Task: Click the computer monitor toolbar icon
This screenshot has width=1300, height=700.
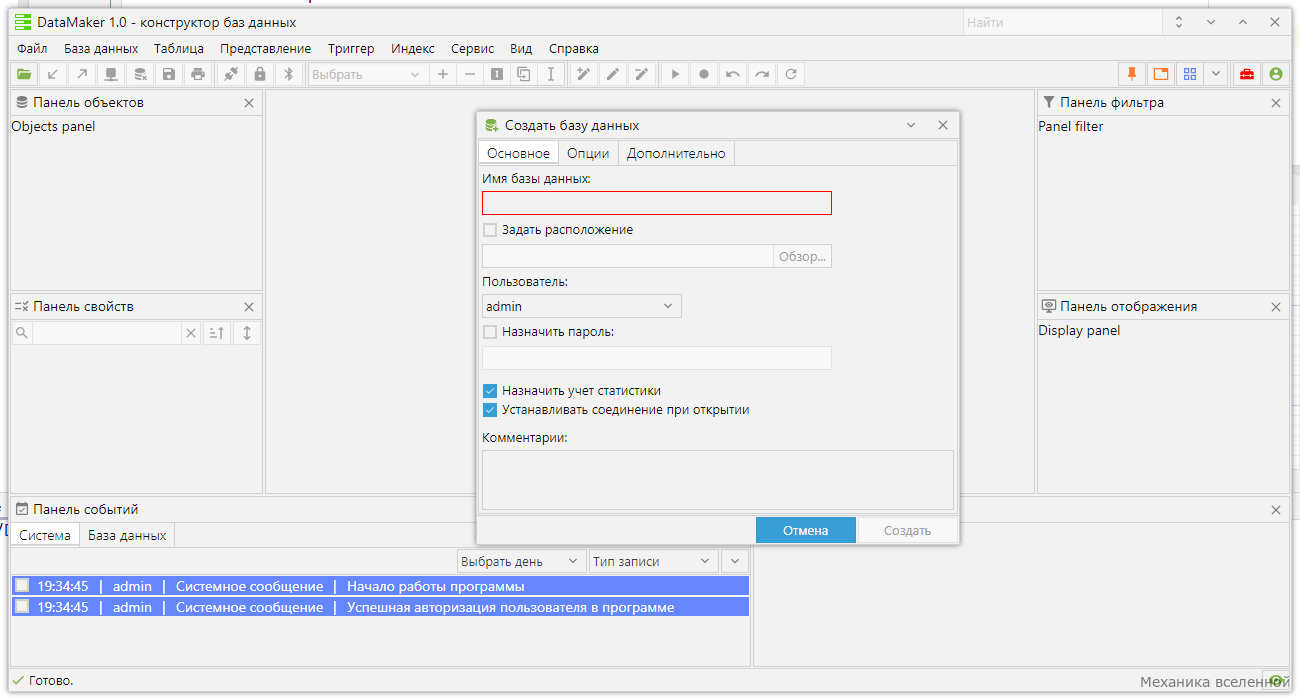Action: pyautogui.click(x=111, y=74)
